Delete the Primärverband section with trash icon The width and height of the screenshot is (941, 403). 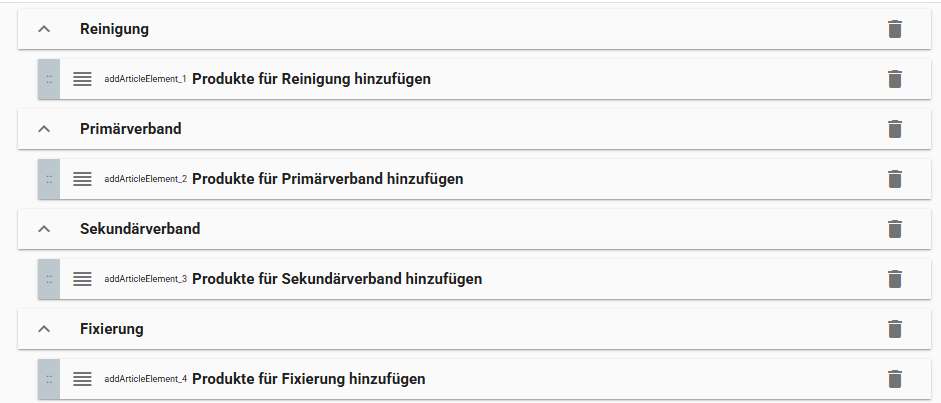click(895, 129)
